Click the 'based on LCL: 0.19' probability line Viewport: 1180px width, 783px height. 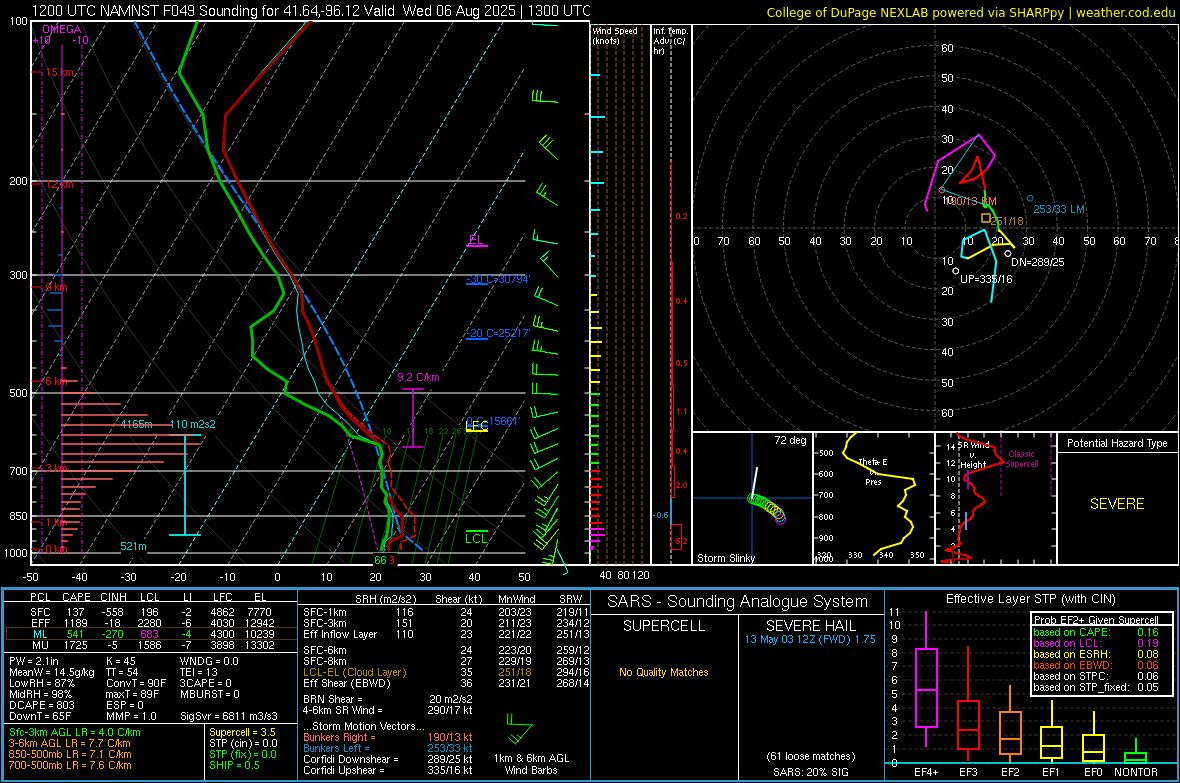1096,643
